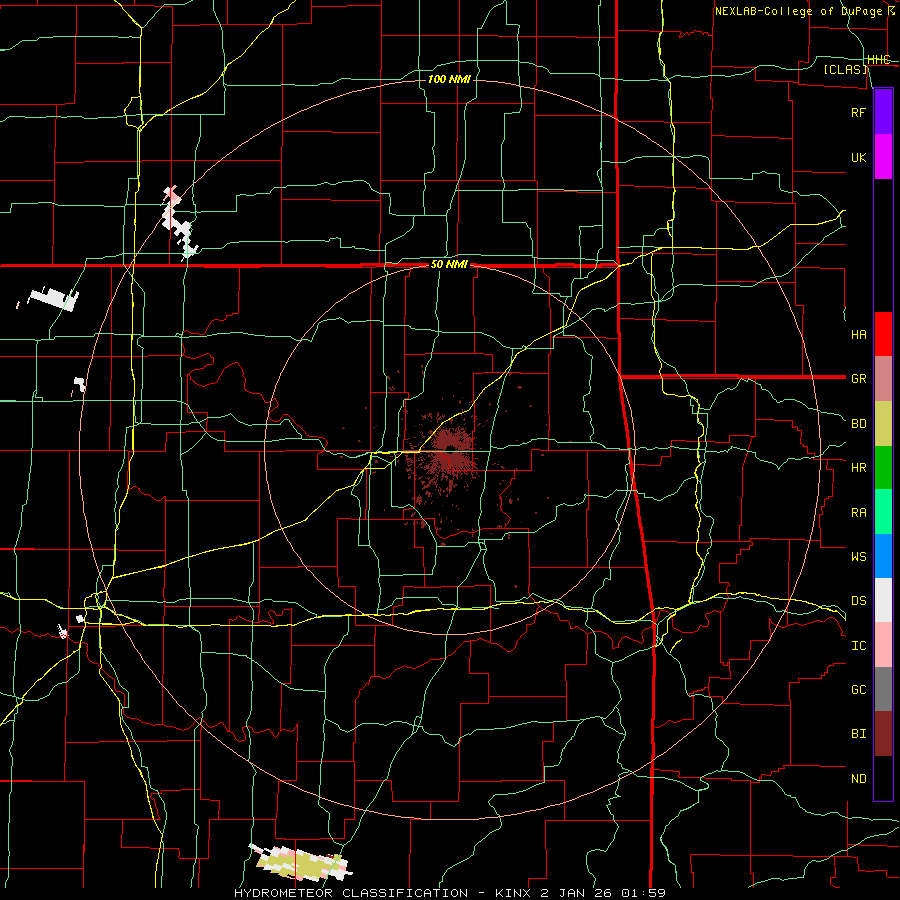This screenshot has width=900, height=900.
Task: Click the brown BI legend swatch
Action: [883, 734]
